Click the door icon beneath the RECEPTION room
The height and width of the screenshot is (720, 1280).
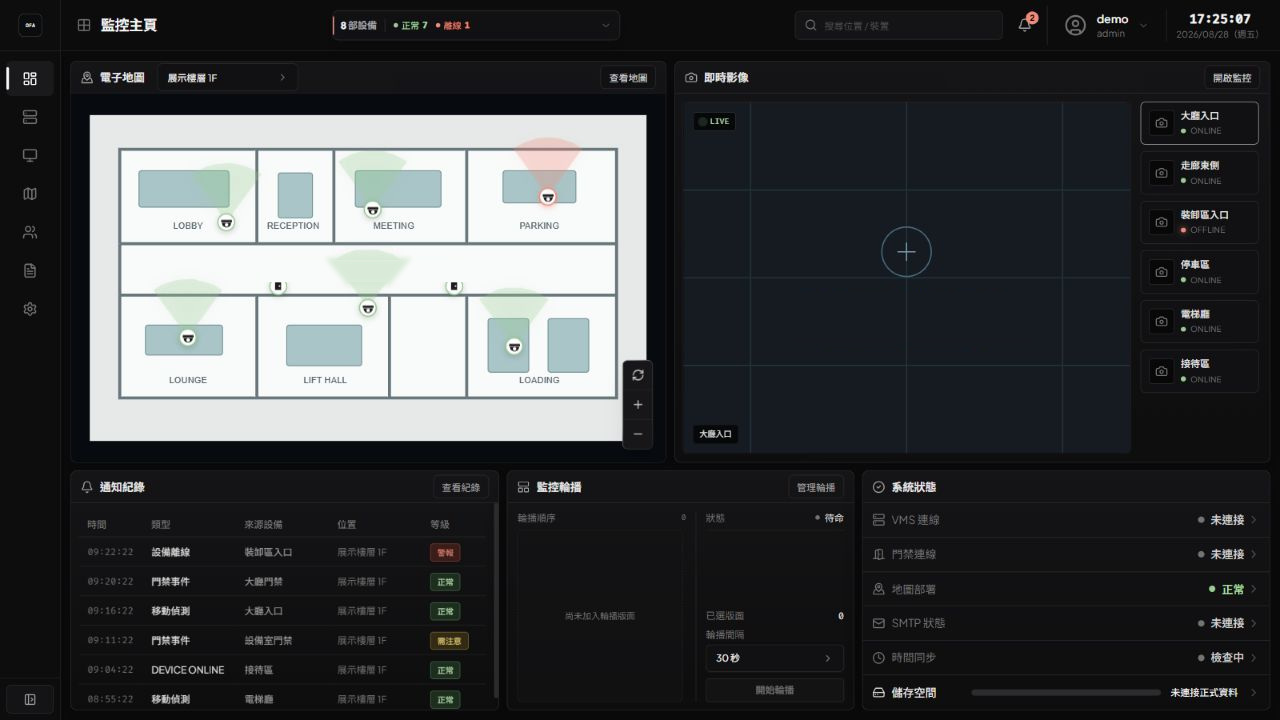(x=278, y=286)
